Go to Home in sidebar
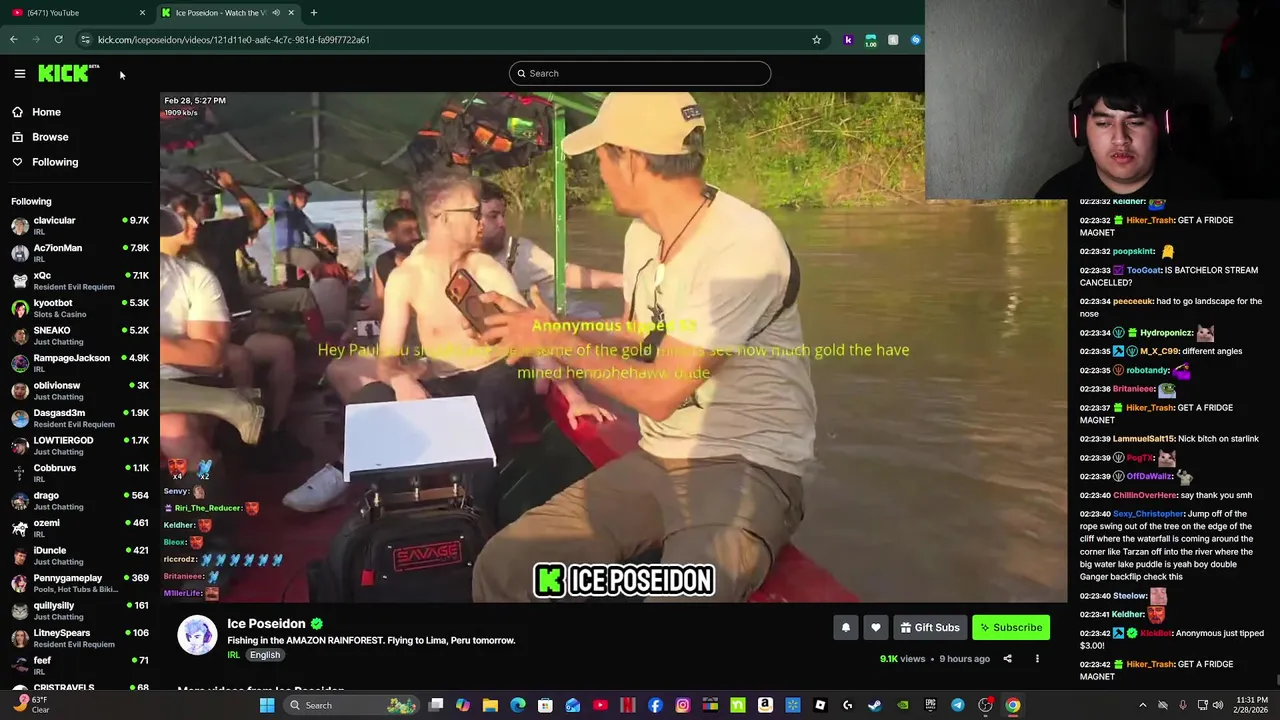Screen dimensions: 1280x720 point(36,112)
